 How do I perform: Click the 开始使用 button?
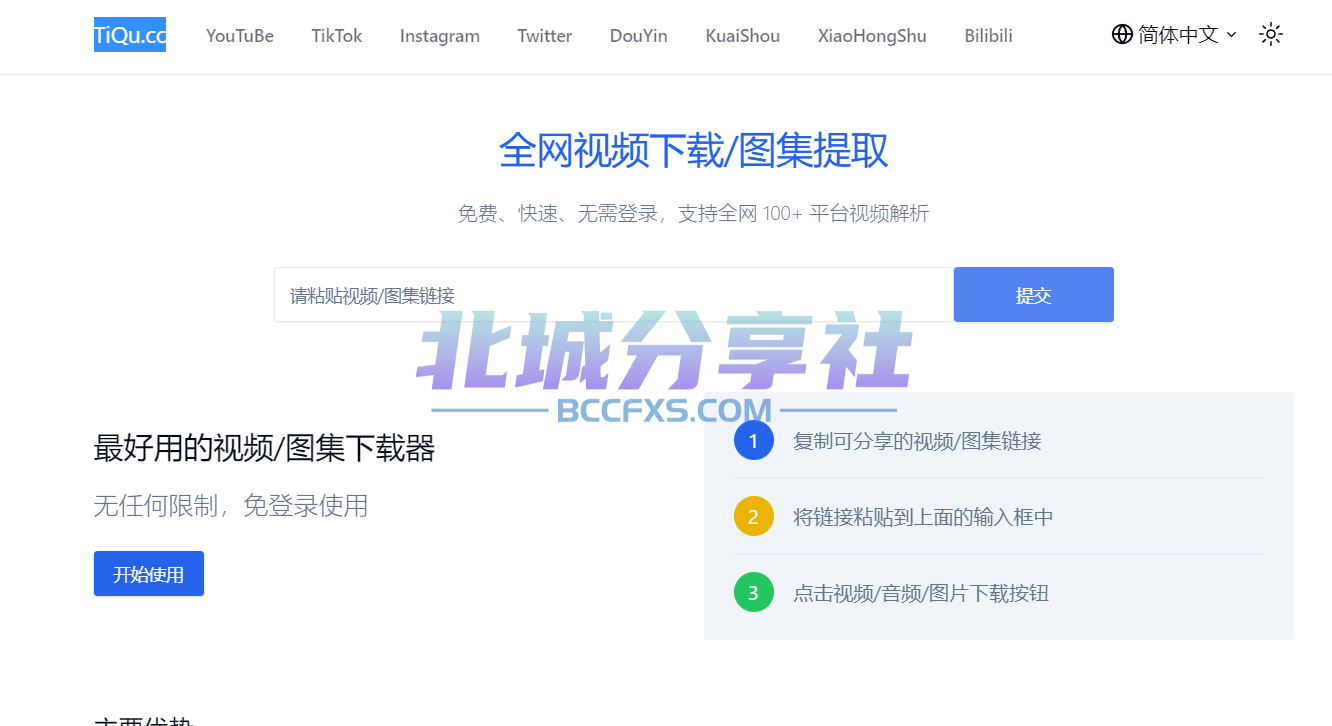149,574
